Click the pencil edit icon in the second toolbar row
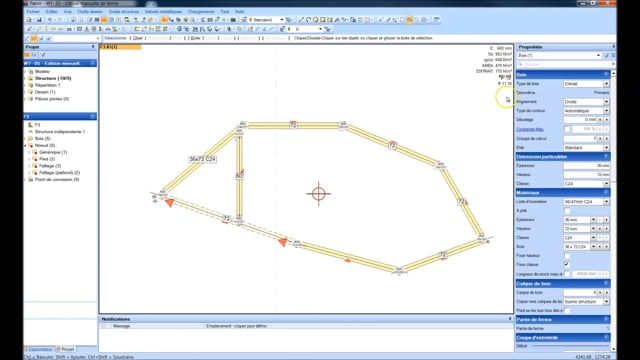This screenshot has width=640, height=360. tap(29, 29)
